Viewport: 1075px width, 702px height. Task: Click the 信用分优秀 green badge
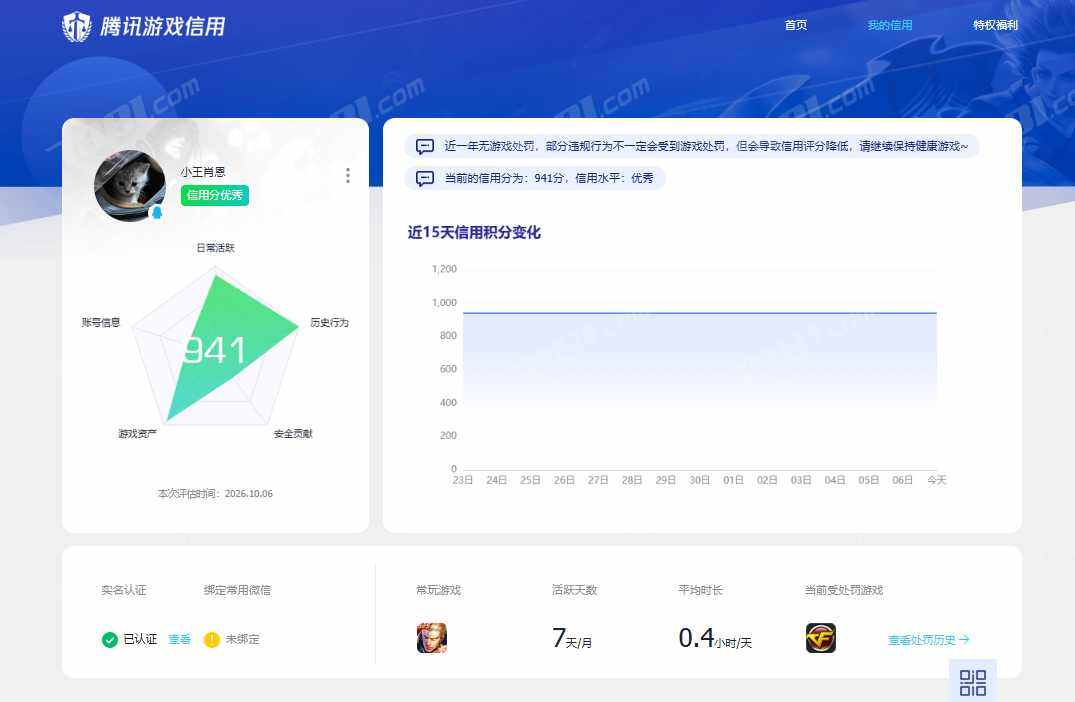[x=215, y=195]
